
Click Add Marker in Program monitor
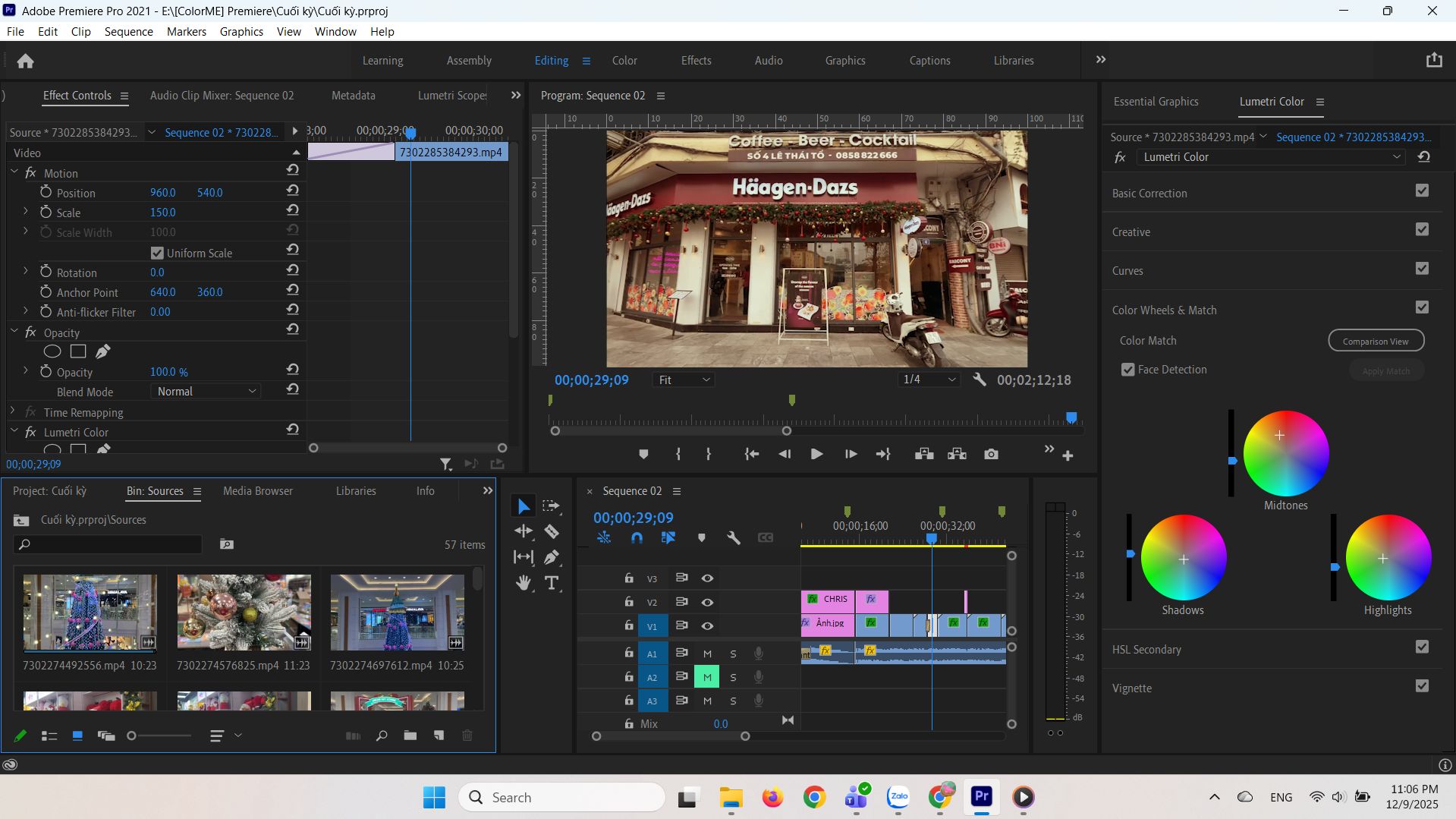point(643,454)
